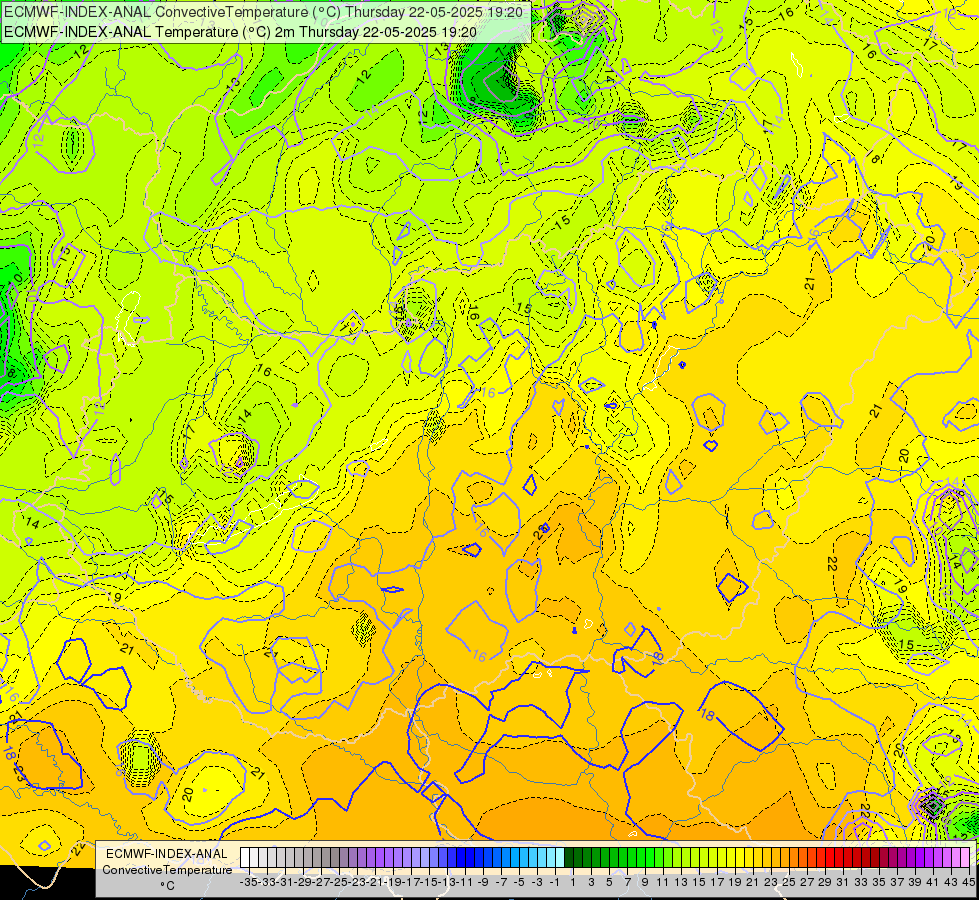Click legend scale label '-25'
Screen dimensions: 979x900
[339, 883]
